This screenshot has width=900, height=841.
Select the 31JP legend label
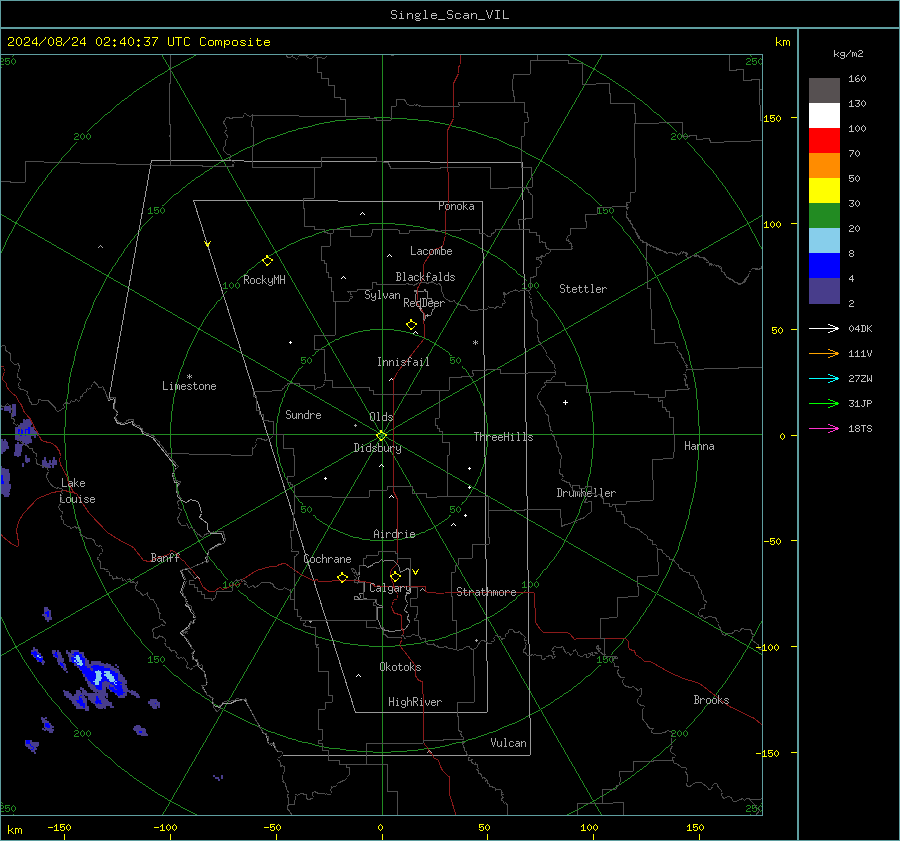[x=860, y=404]
